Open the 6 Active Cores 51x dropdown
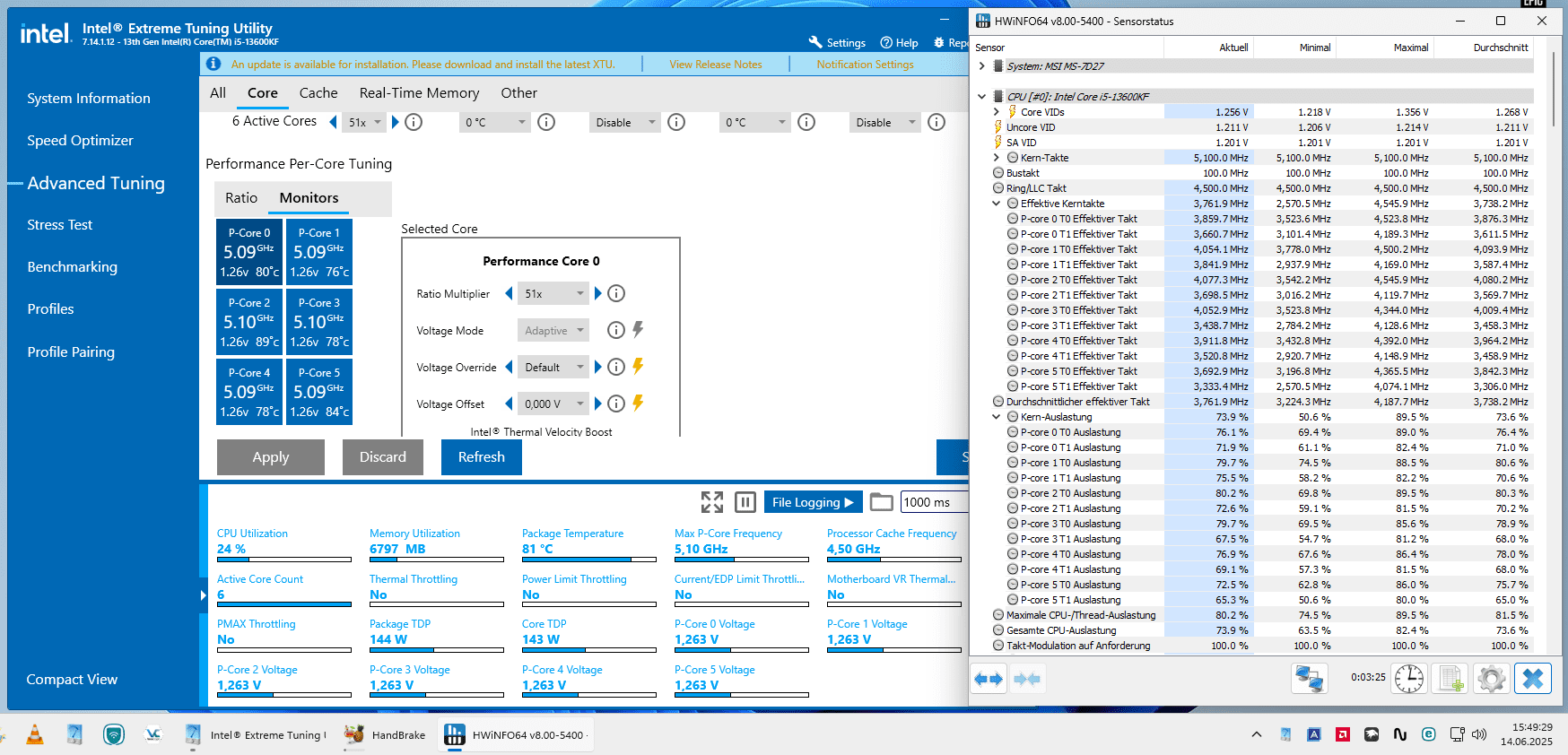 365,122
